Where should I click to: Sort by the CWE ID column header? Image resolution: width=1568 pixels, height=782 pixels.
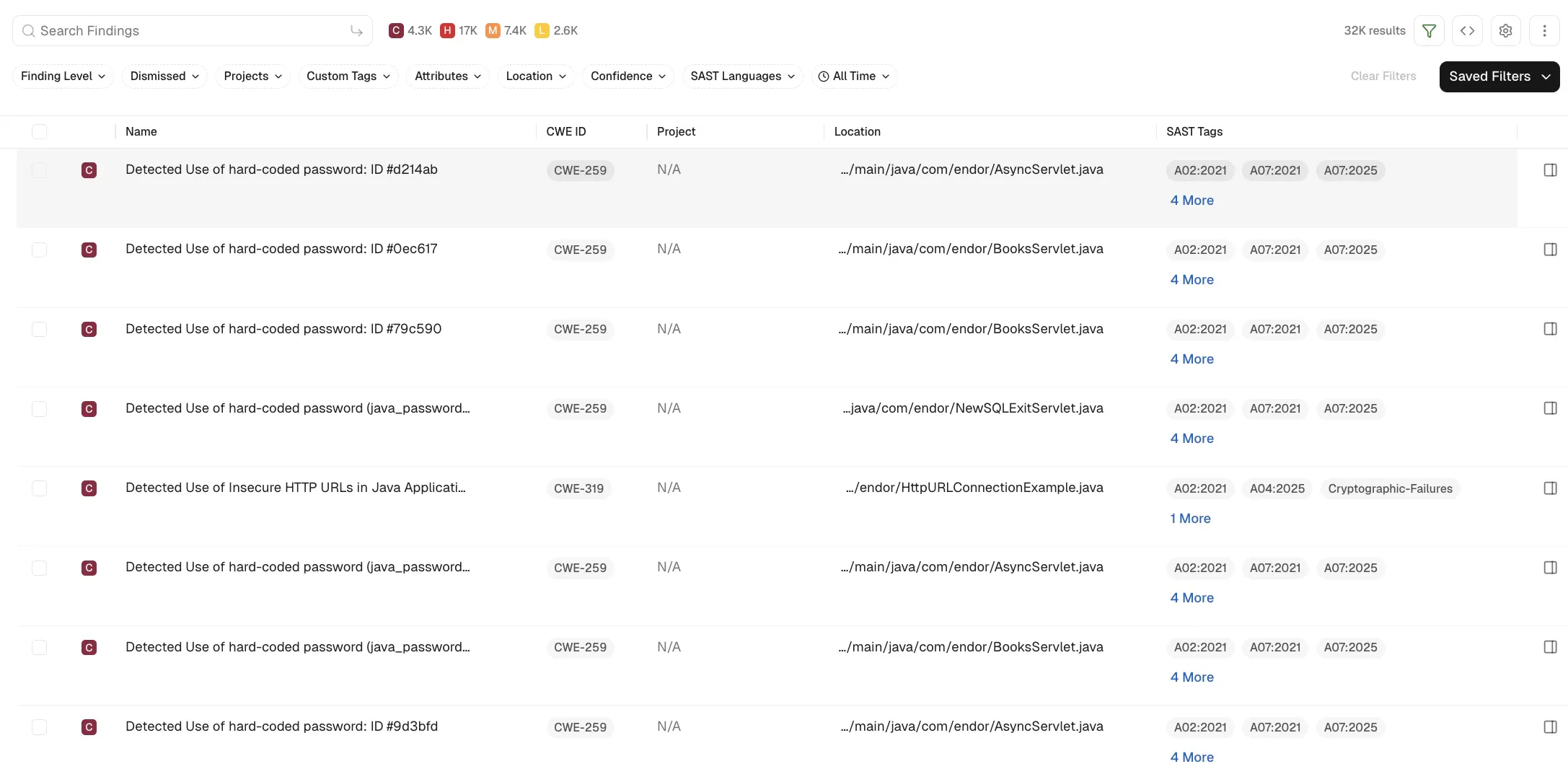pyautogui.click(x=566, y=131)
